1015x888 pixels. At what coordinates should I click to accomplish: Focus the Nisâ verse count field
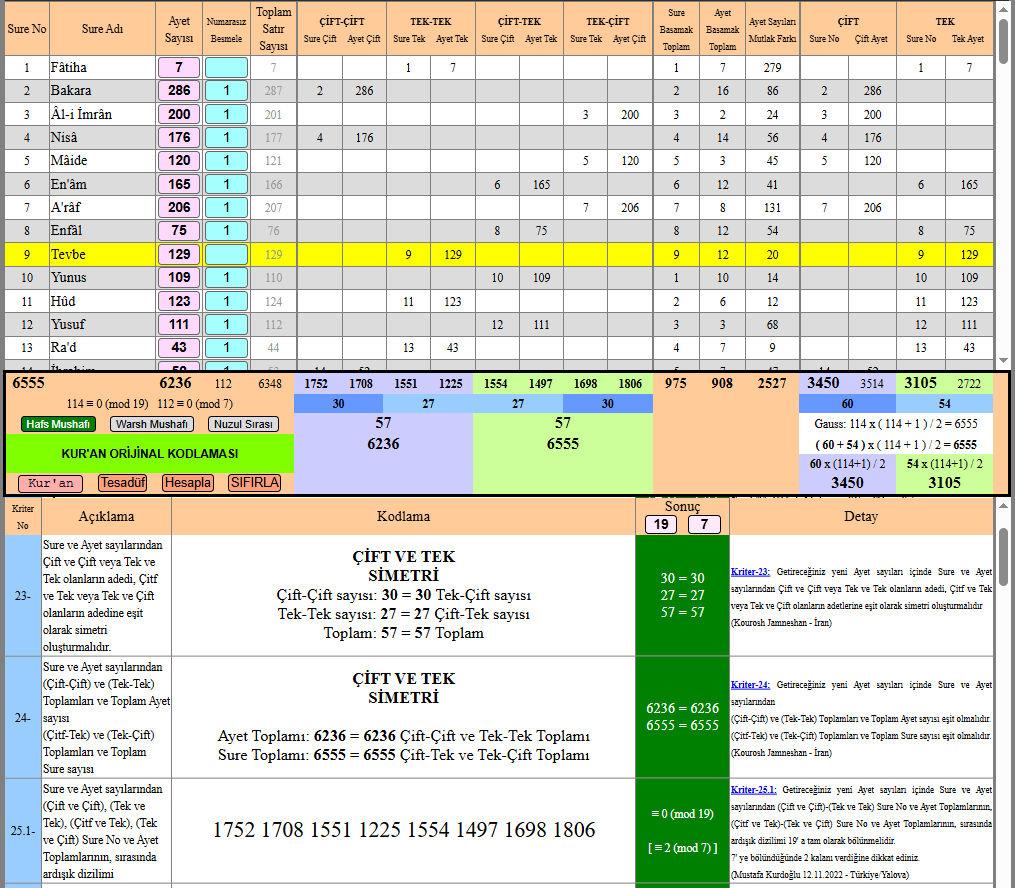point(179,137)
